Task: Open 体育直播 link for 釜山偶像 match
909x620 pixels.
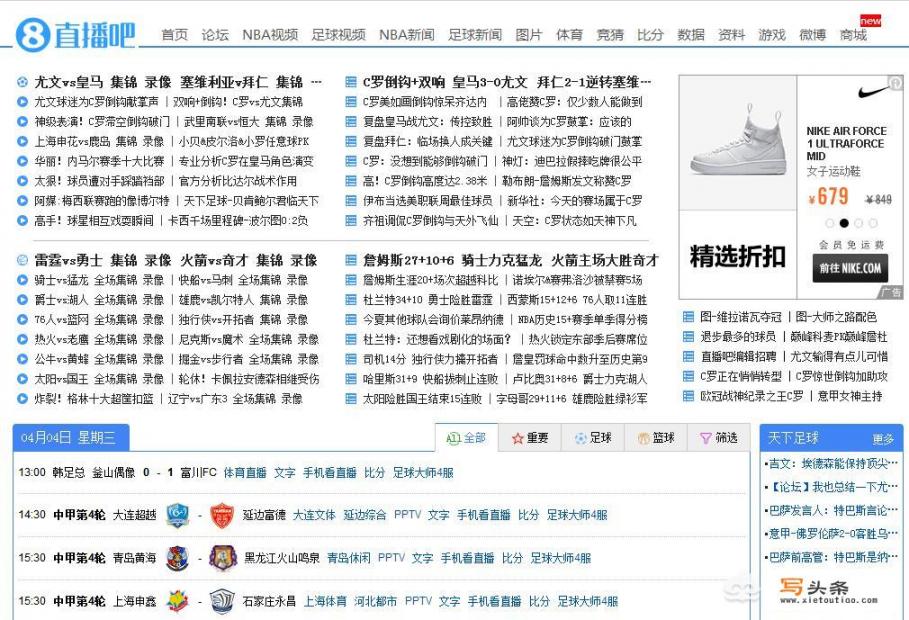Action: [x=245, y=473]
